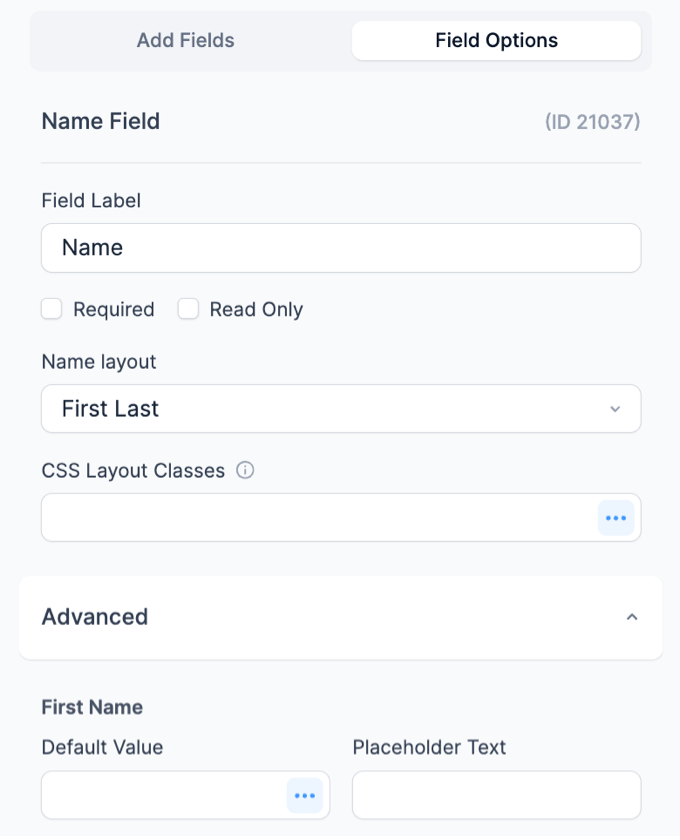This screenshot has width=680, height=840.
Task: Click the Name Field heading
Action: coord(101,121)
